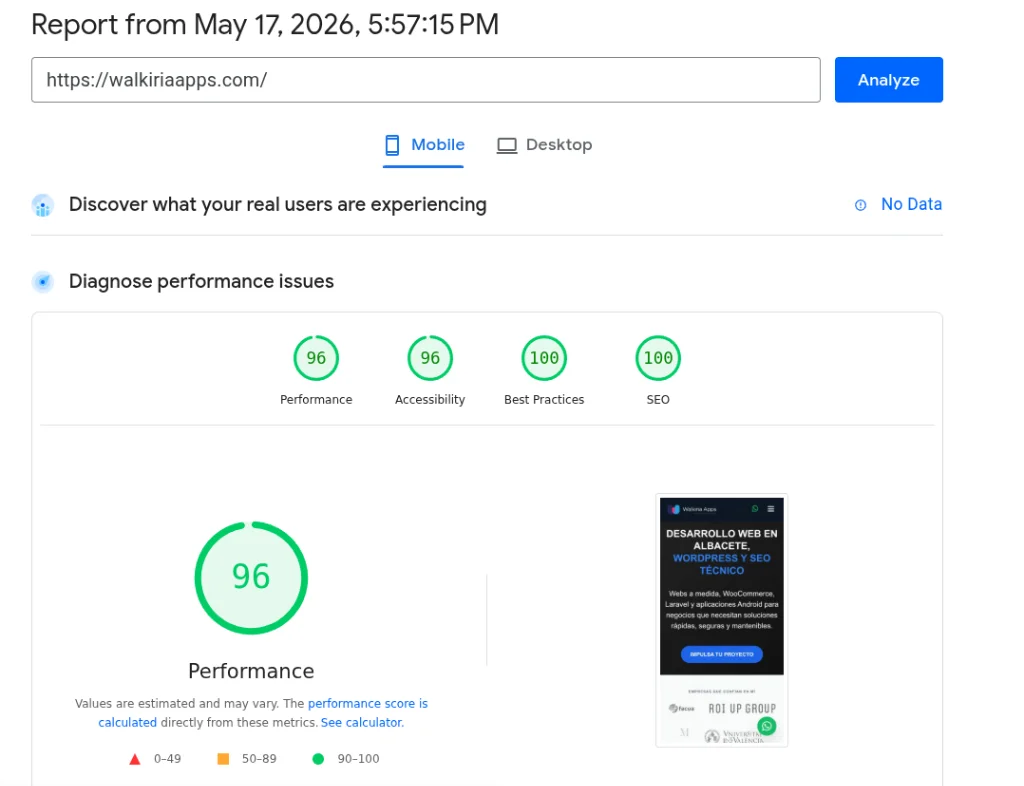Switch to the Desktop tab

point(544,145)
